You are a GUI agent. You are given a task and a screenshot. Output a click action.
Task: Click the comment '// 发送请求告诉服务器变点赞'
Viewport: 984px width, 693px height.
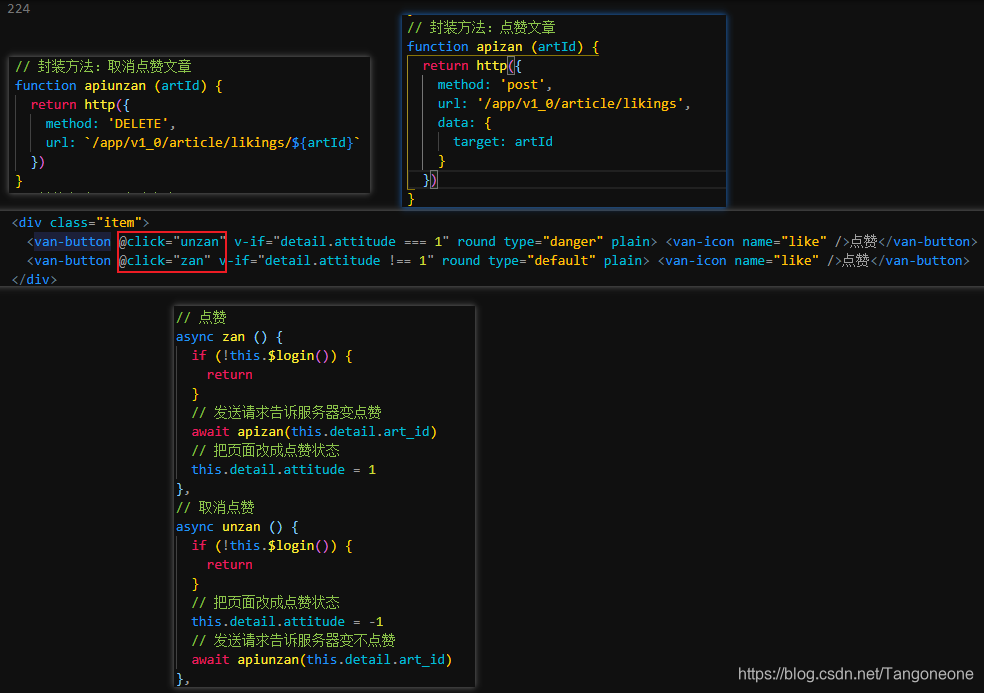click(x=287, y=412)
